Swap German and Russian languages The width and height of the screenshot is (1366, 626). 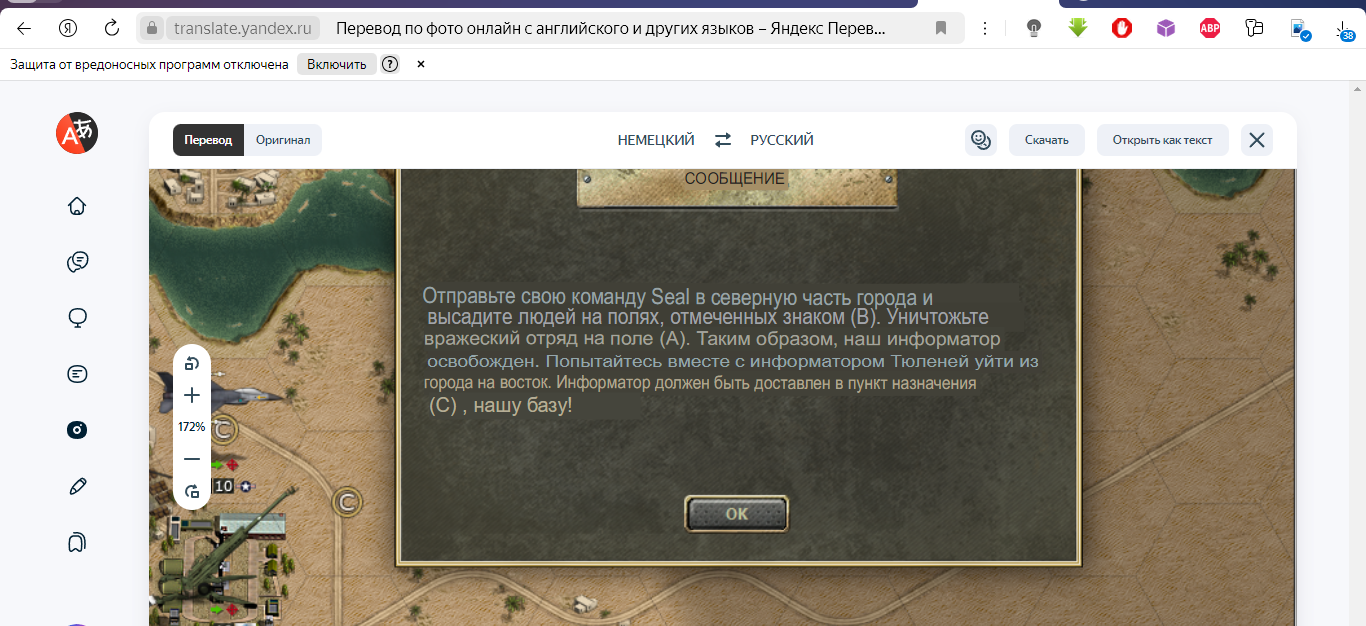722,140
